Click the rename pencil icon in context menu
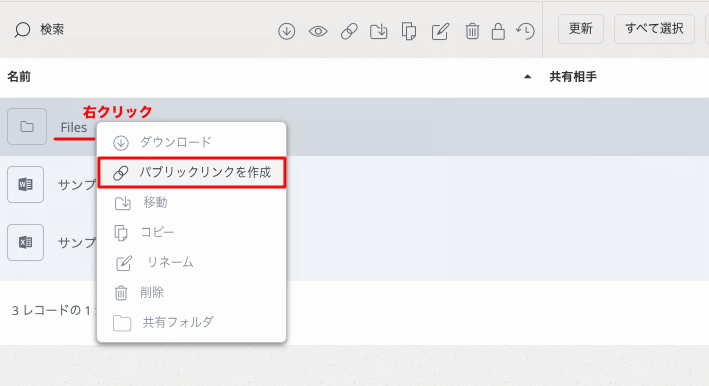Viewport: 709px width, 386px height. (x=123, y=263)
